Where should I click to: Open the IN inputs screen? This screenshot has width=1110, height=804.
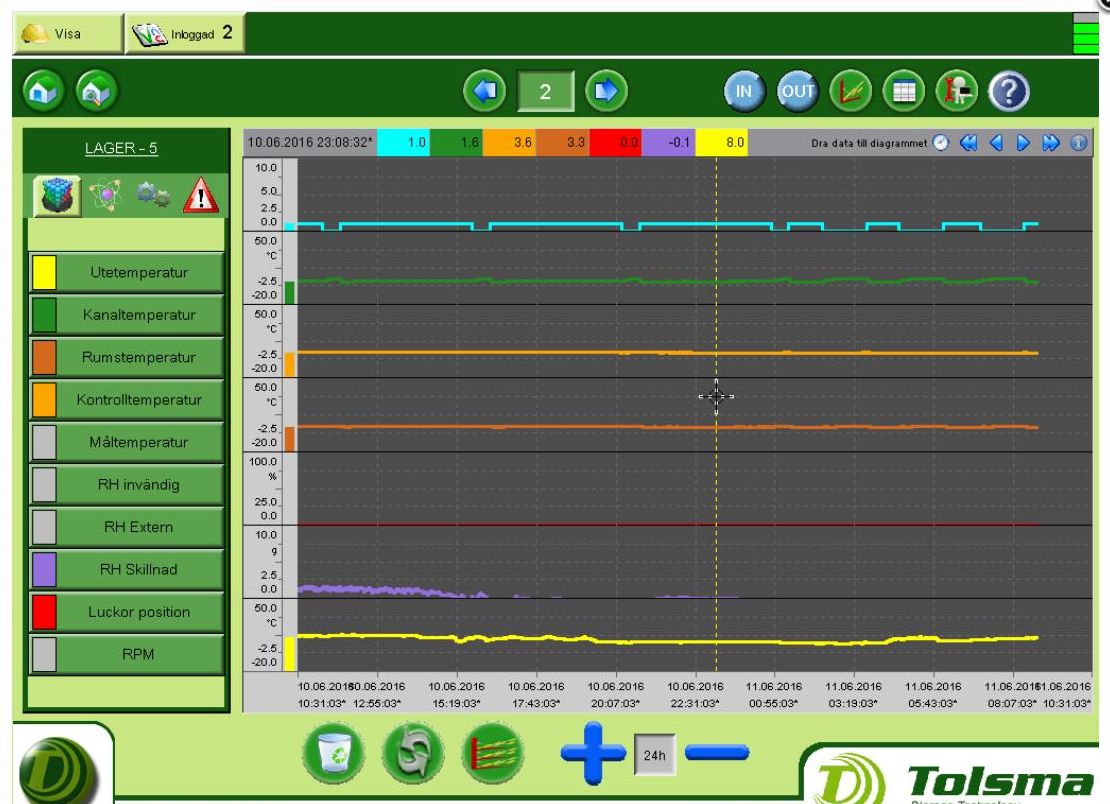tap(744, 91)
